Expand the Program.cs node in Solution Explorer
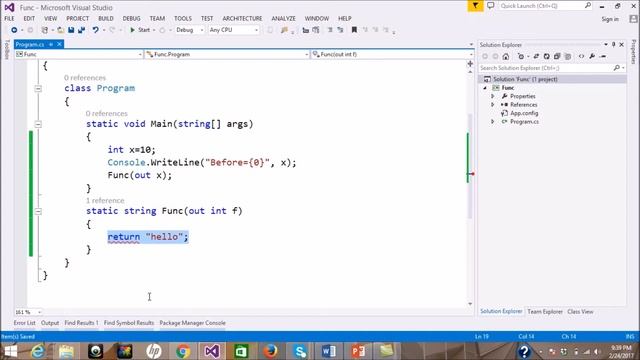Viewport: 640px width, 360px height. (493, 122)
